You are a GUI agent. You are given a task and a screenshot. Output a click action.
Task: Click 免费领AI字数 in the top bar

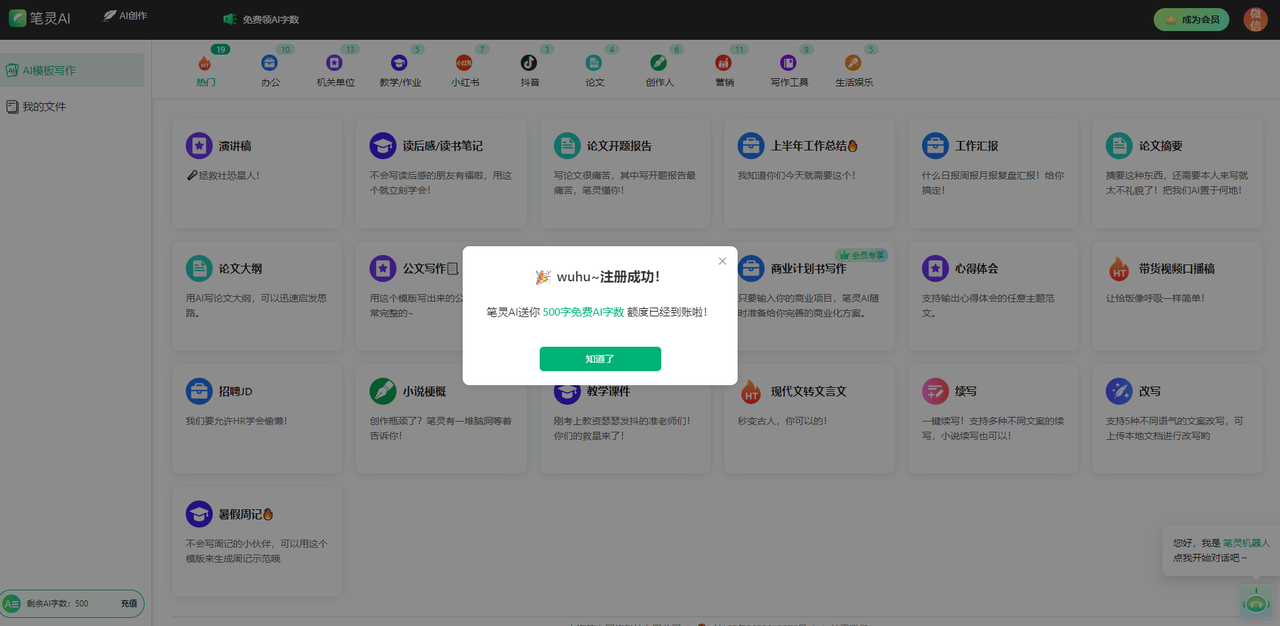(x=265, y=18)
